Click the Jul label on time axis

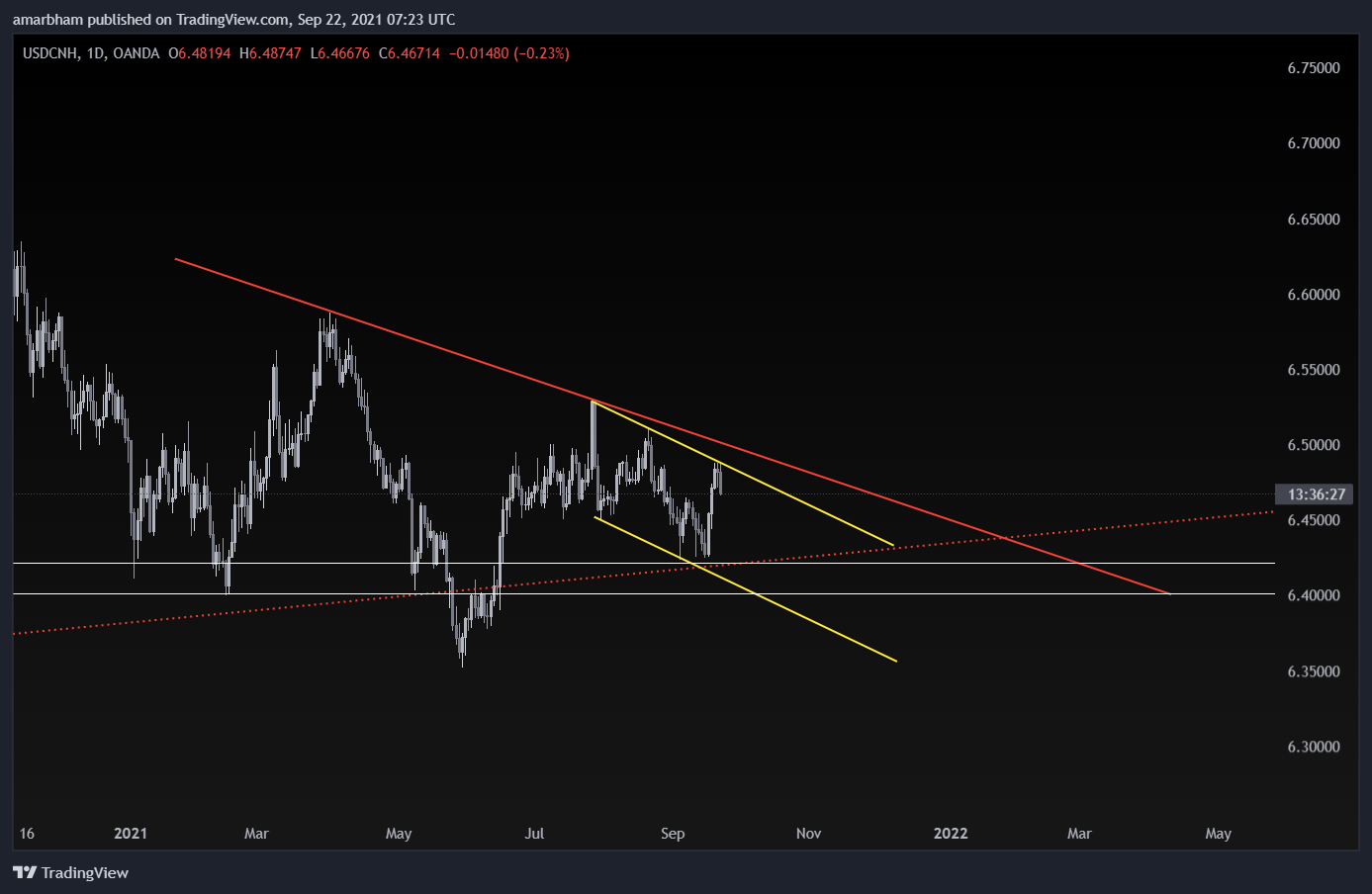click(x=534, y=834)
